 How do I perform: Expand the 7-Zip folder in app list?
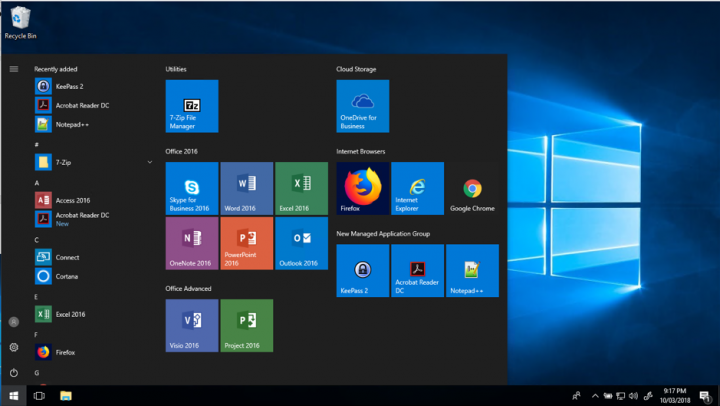coord(149,161)
